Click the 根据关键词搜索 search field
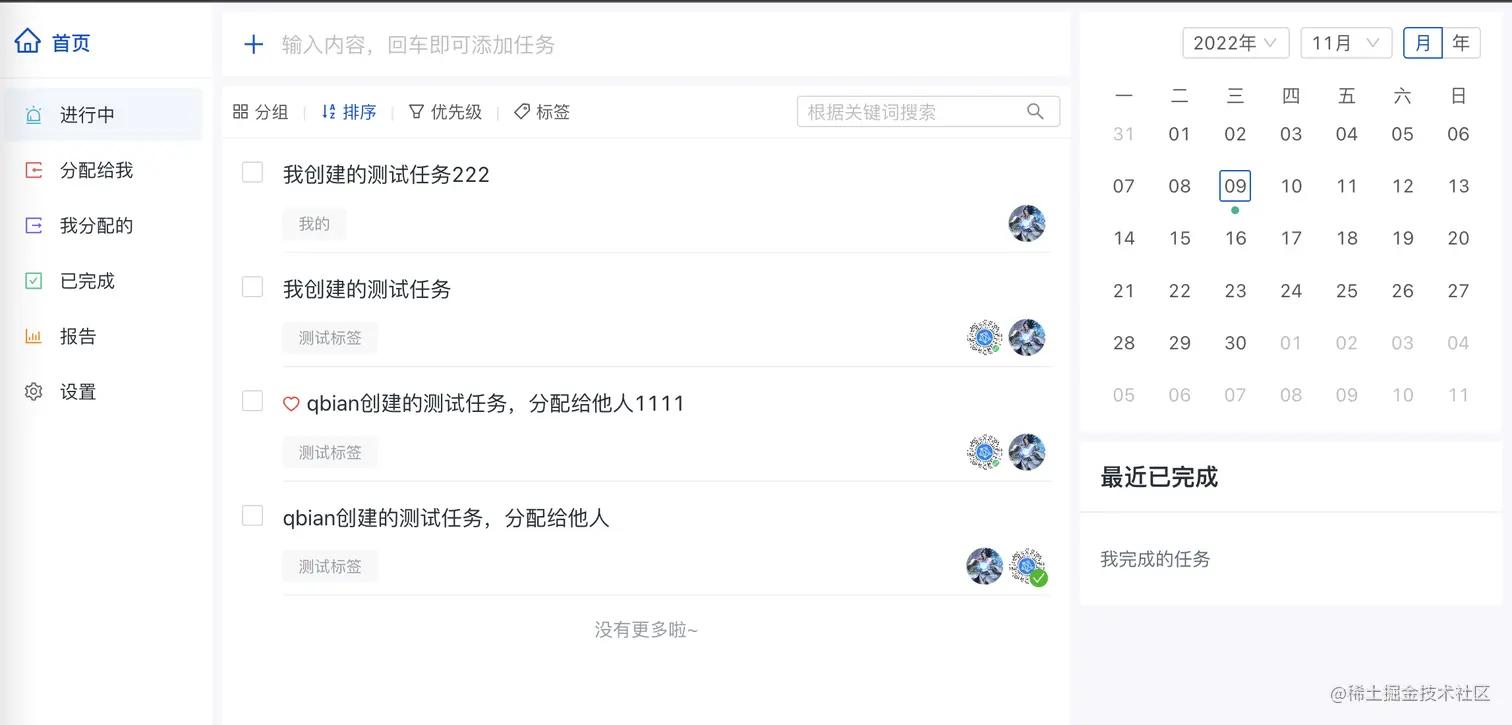Viewport: 1512px width, 725px height. tap(928, 112)
